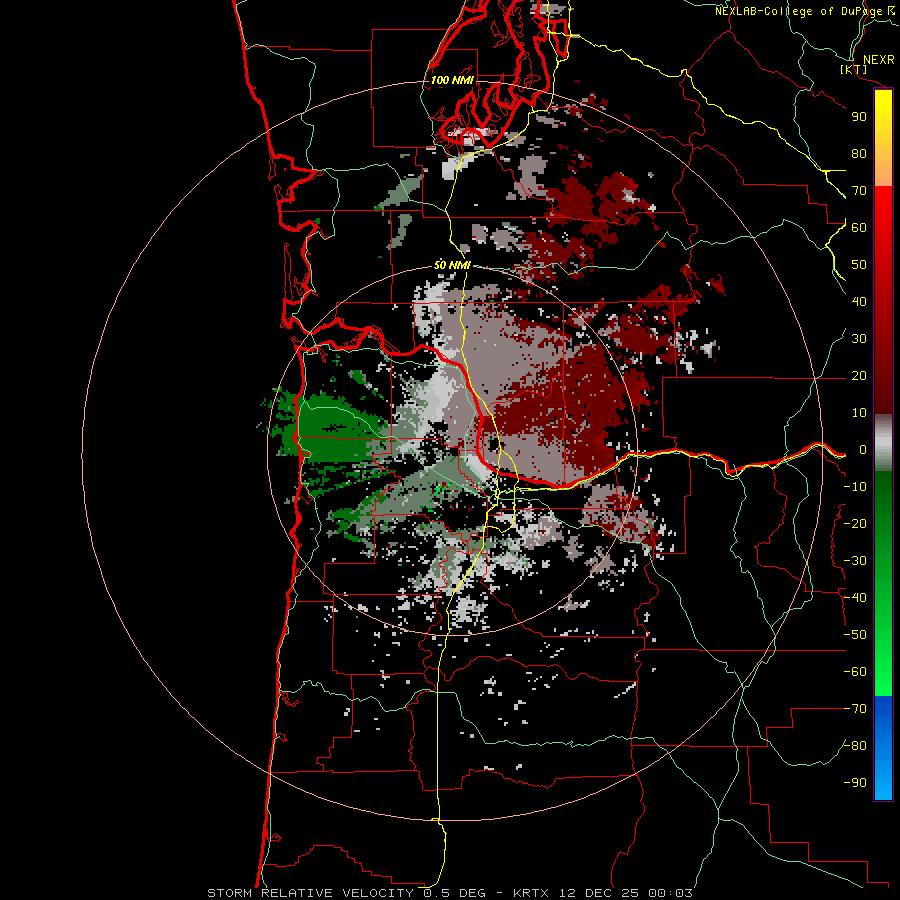Click the 10 knot scale label
Image resolution: width=900 pixels, height=900 pixels.
(859, 413)
